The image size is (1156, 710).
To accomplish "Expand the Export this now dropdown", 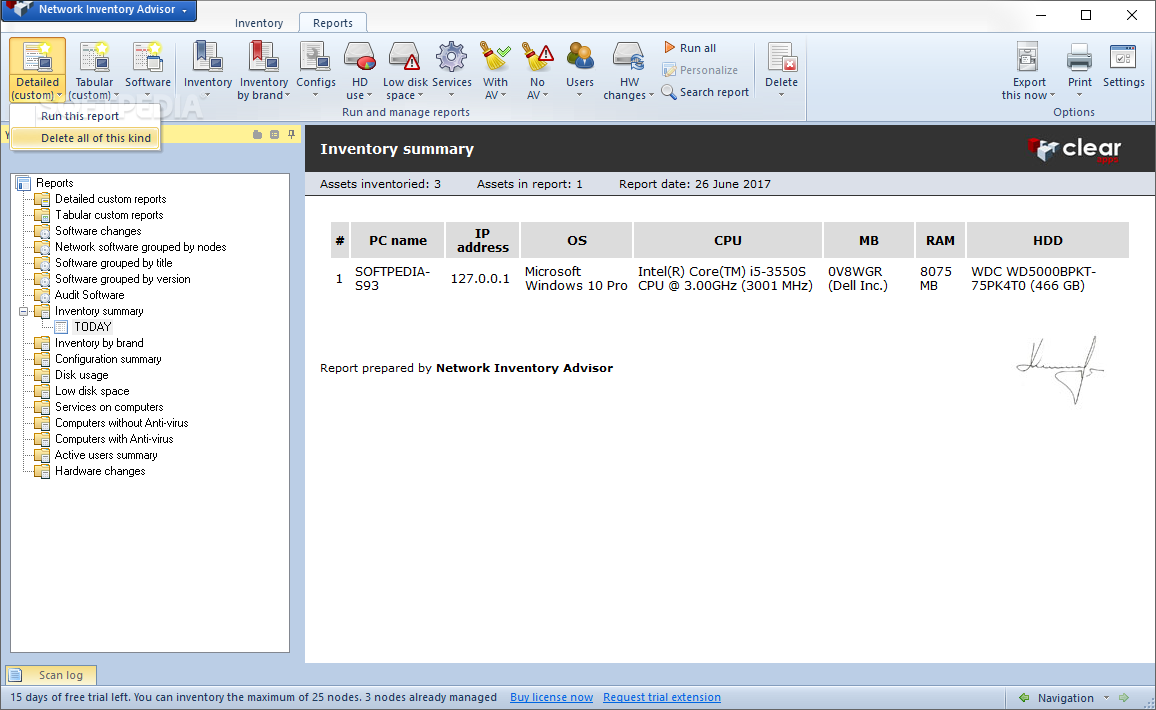I will [1052, 96].
